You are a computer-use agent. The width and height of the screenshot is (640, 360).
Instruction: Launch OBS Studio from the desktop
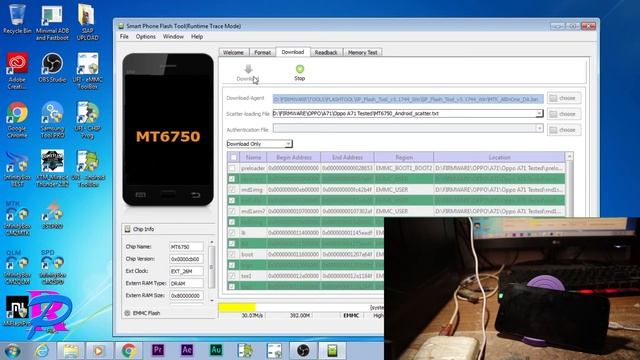52,68
